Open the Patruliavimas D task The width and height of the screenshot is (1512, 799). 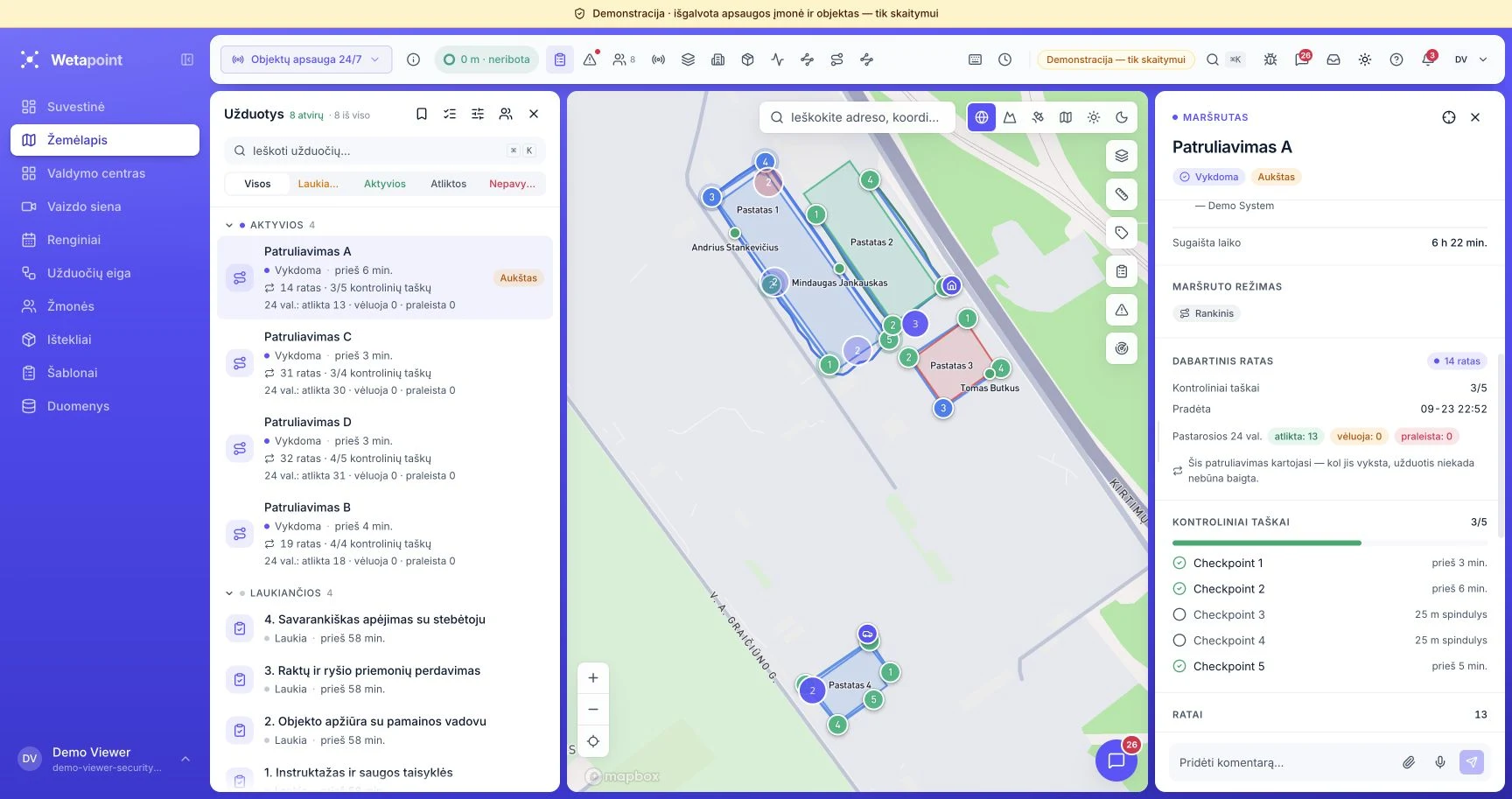(385, 448)
